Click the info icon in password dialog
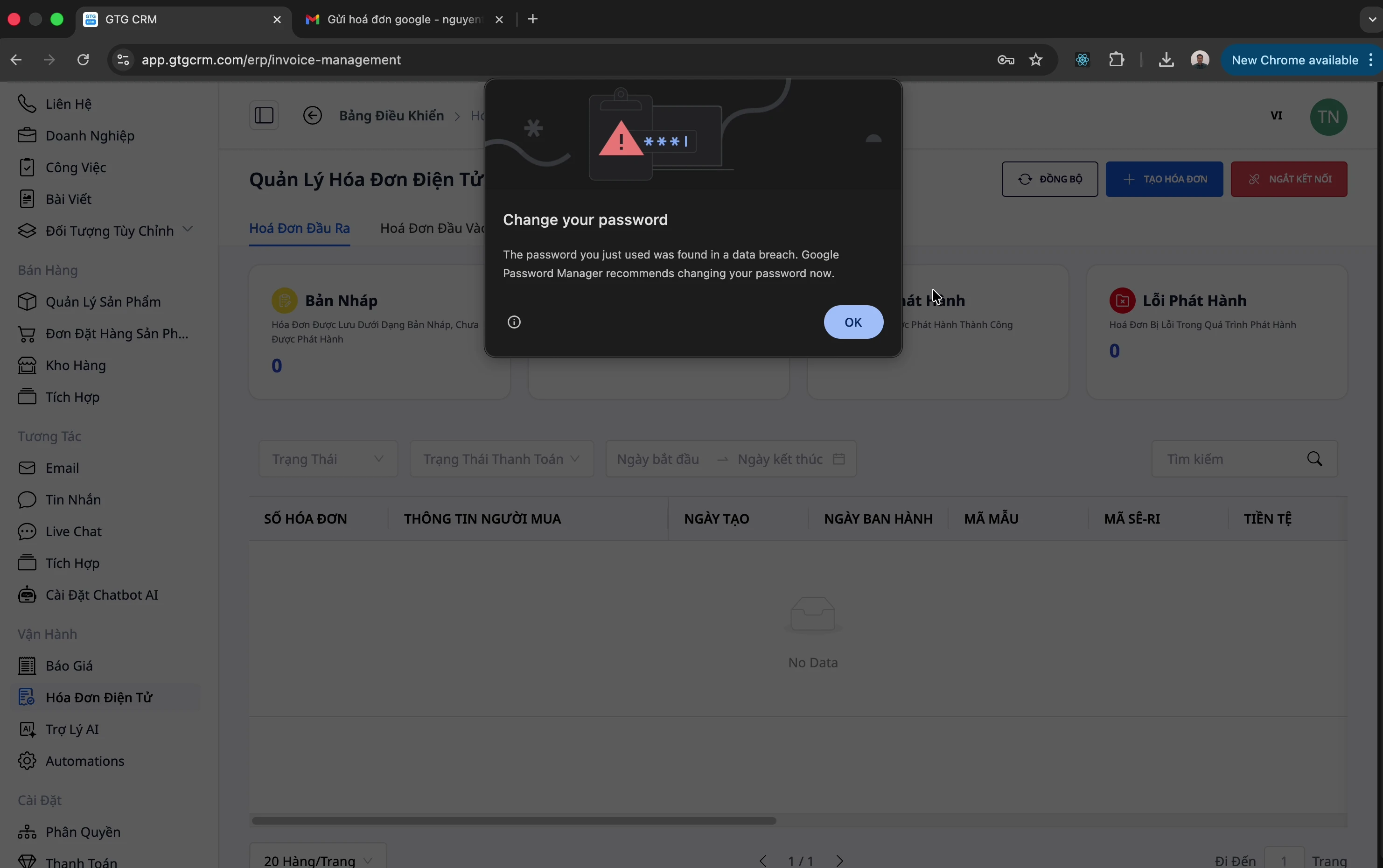 514,322
